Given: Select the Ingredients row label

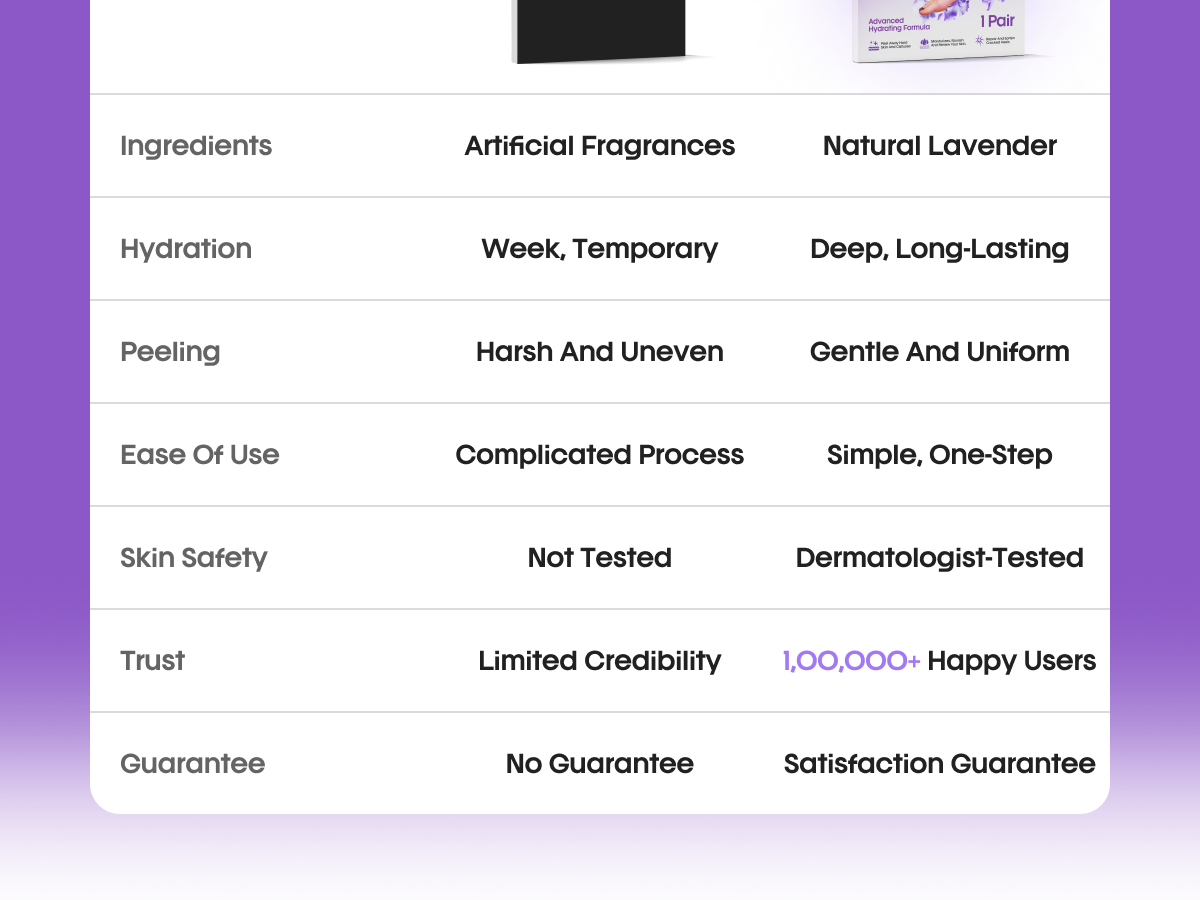Looking at the screenshot, I should pos(196,146).
